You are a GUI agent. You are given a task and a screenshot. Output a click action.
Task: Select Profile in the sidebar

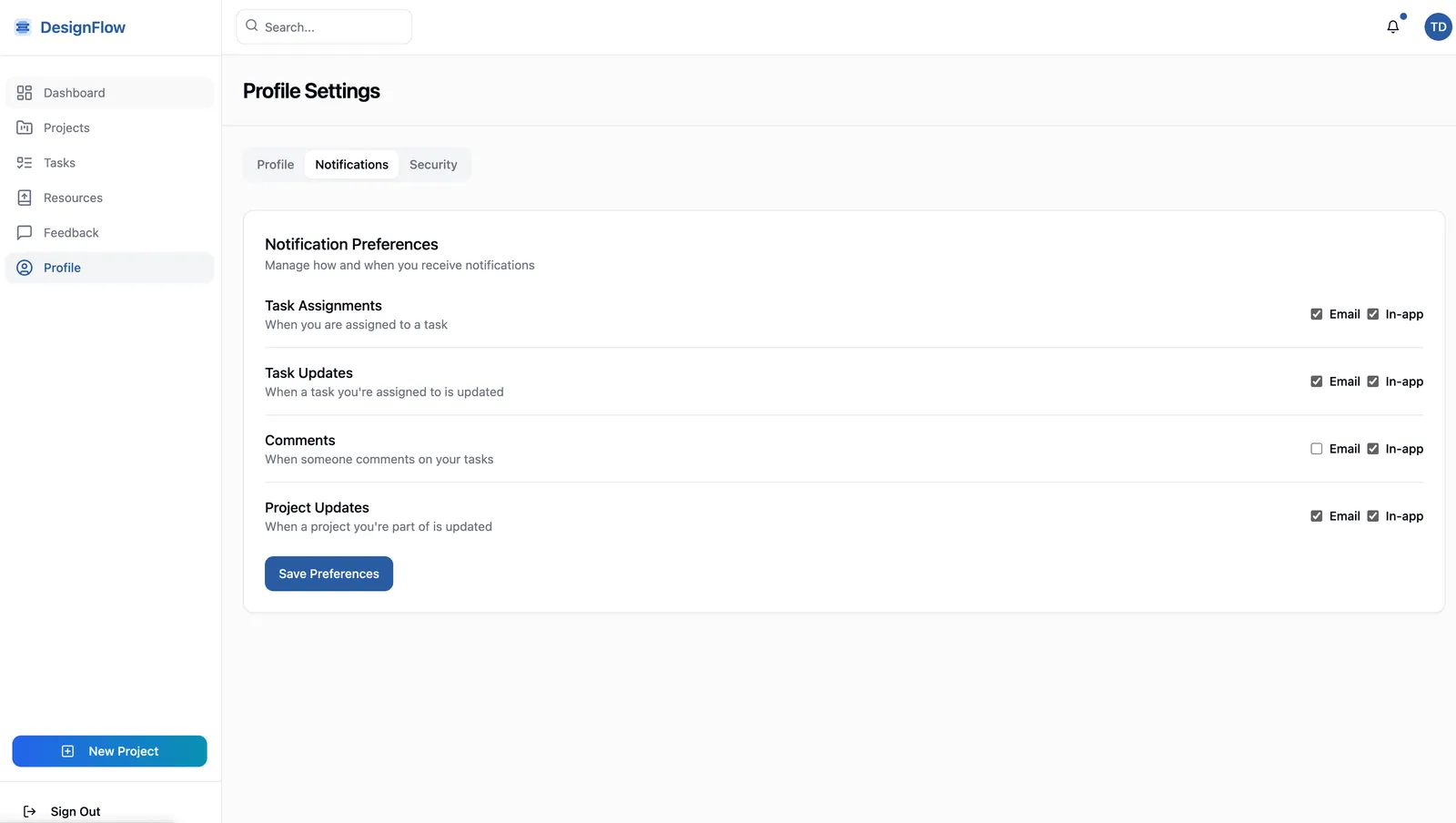(x=110, y=268)
